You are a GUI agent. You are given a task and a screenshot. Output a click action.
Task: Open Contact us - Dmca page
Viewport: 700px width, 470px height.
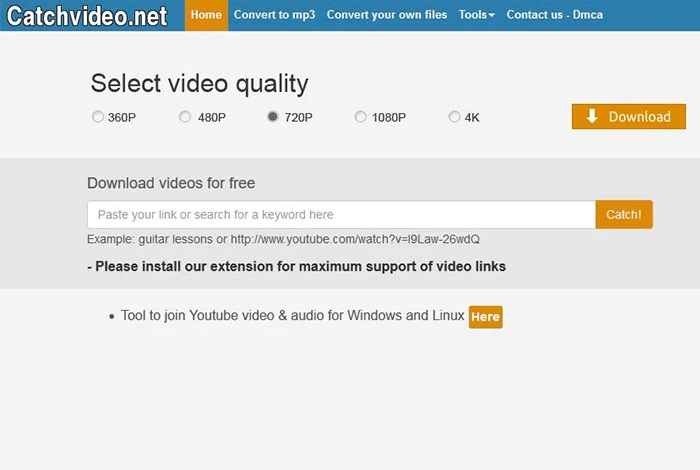(554, 15)
